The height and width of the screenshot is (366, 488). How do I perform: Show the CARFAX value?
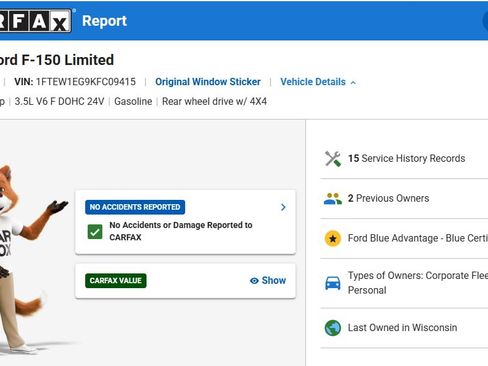(268, 281)
